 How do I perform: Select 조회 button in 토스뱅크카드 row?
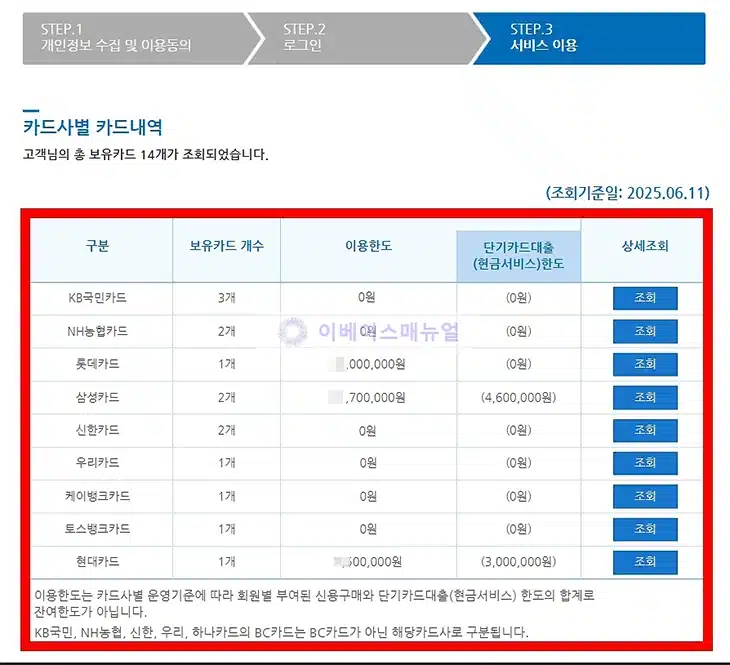645,529
